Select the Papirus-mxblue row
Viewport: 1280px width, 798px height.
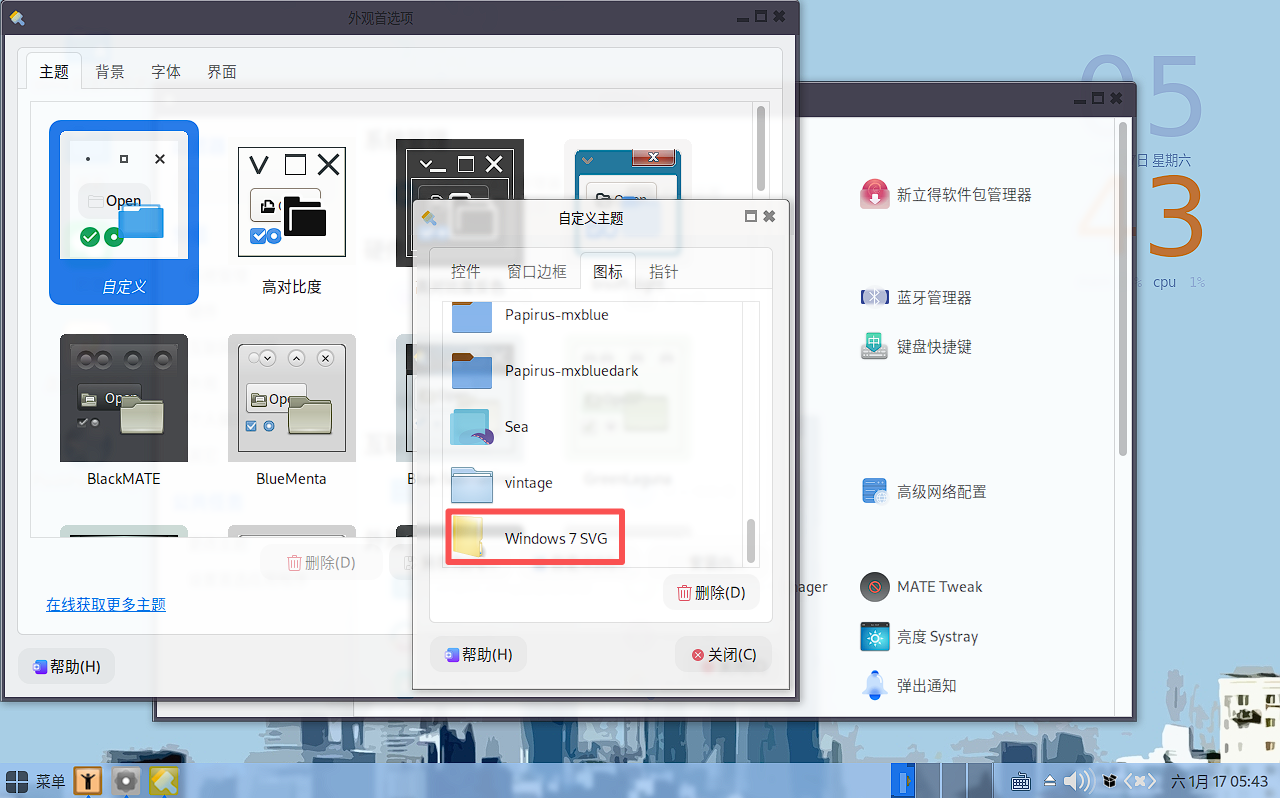pyautogui.click(x=594, y=315)
